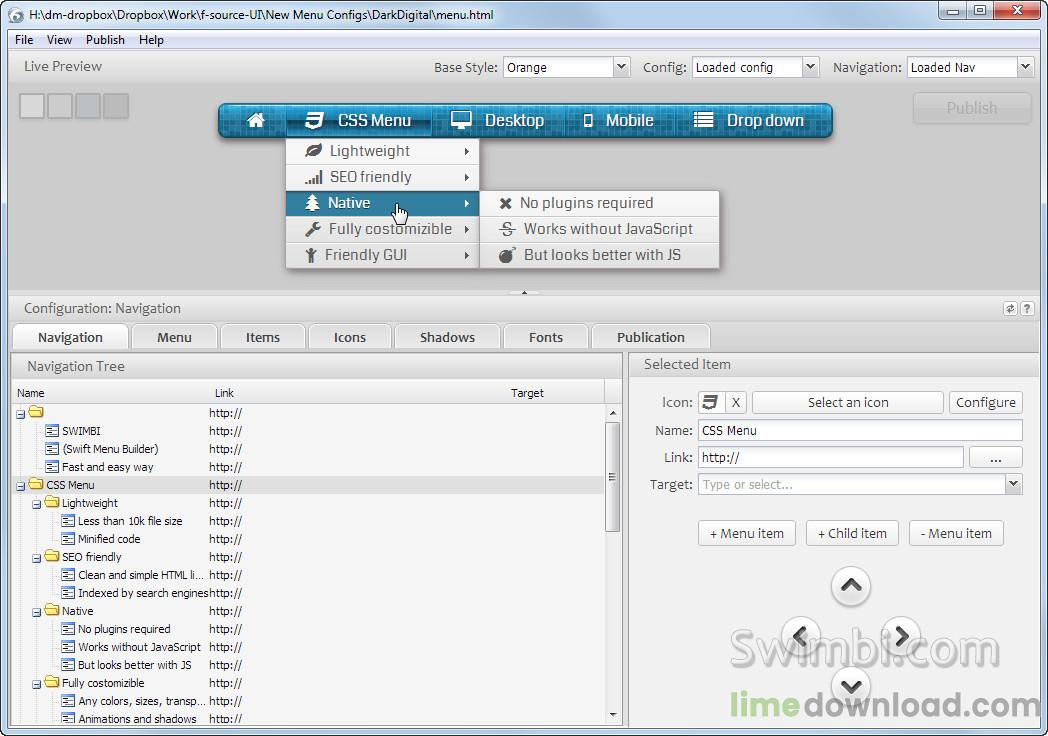The height and width of the screenshot is (736, 1048).
Task: Switch to the Shadows tab
Action: 447,337
